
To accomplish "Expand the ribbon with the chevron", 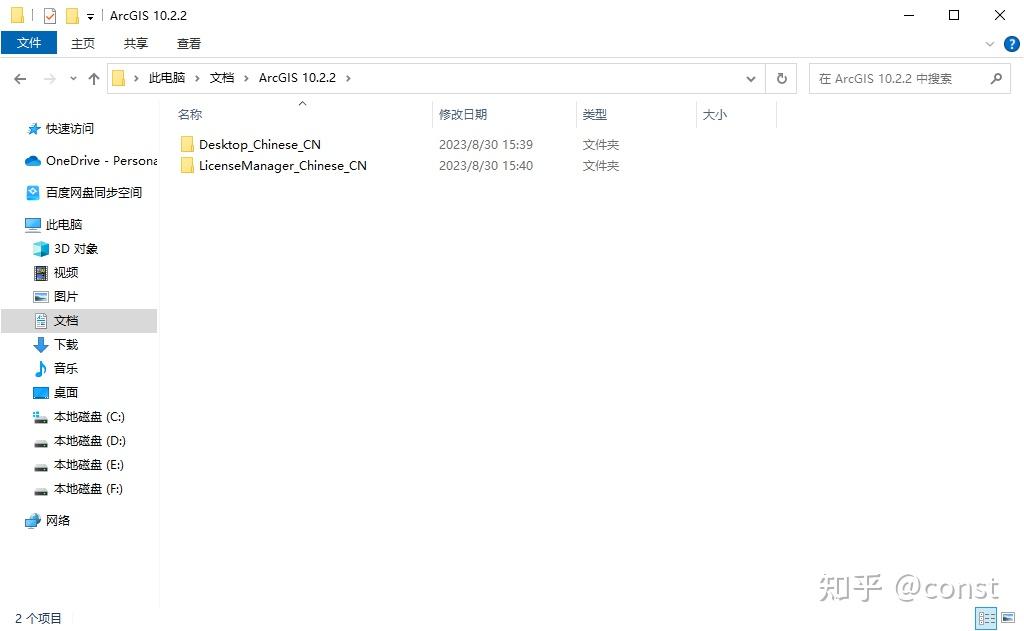I will (x=990, y=44).
